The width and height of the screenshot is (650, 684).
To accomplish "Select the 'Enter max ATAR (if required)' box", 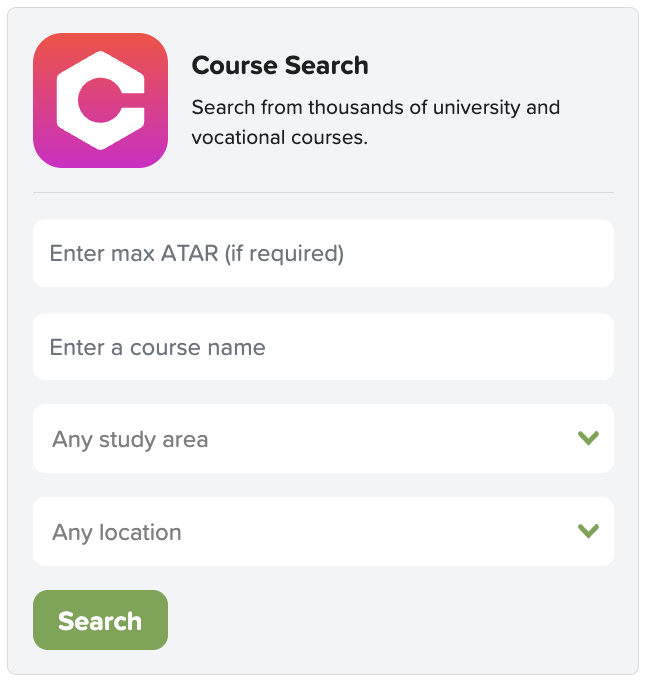I will (323, 253).
